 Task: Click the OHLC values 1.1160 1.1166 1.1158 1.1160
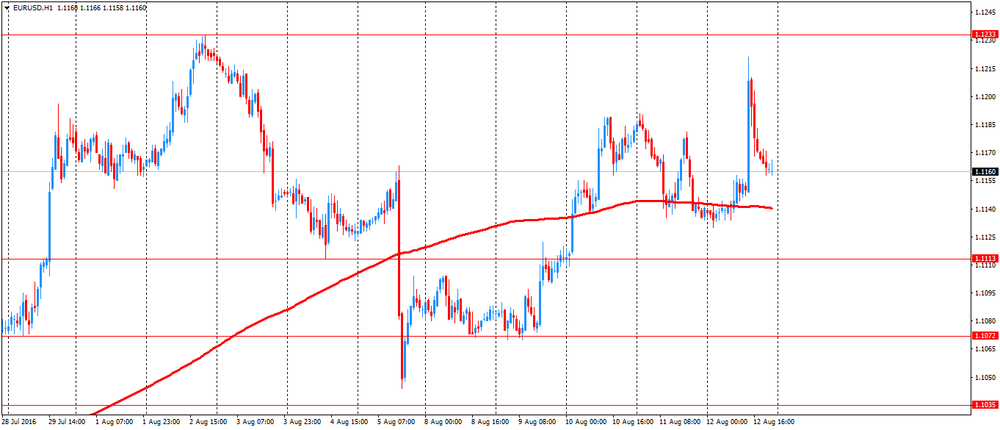pos(102,8)
